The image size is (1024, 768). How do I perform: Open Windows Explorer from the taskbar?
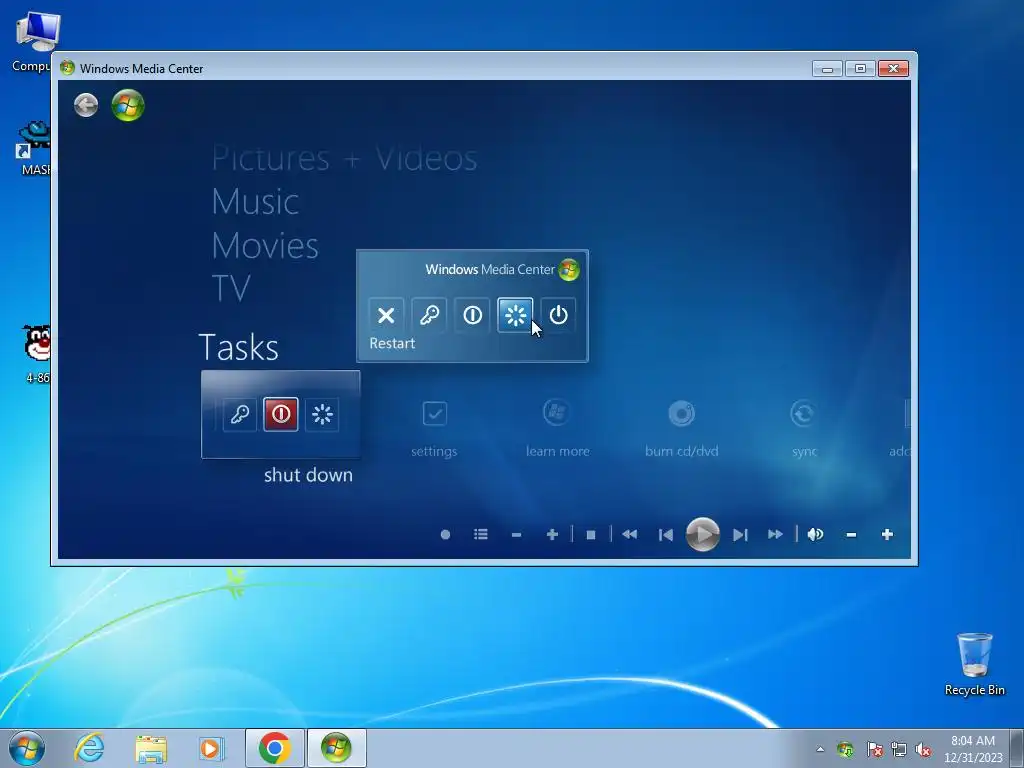click(x=151, y=748)
